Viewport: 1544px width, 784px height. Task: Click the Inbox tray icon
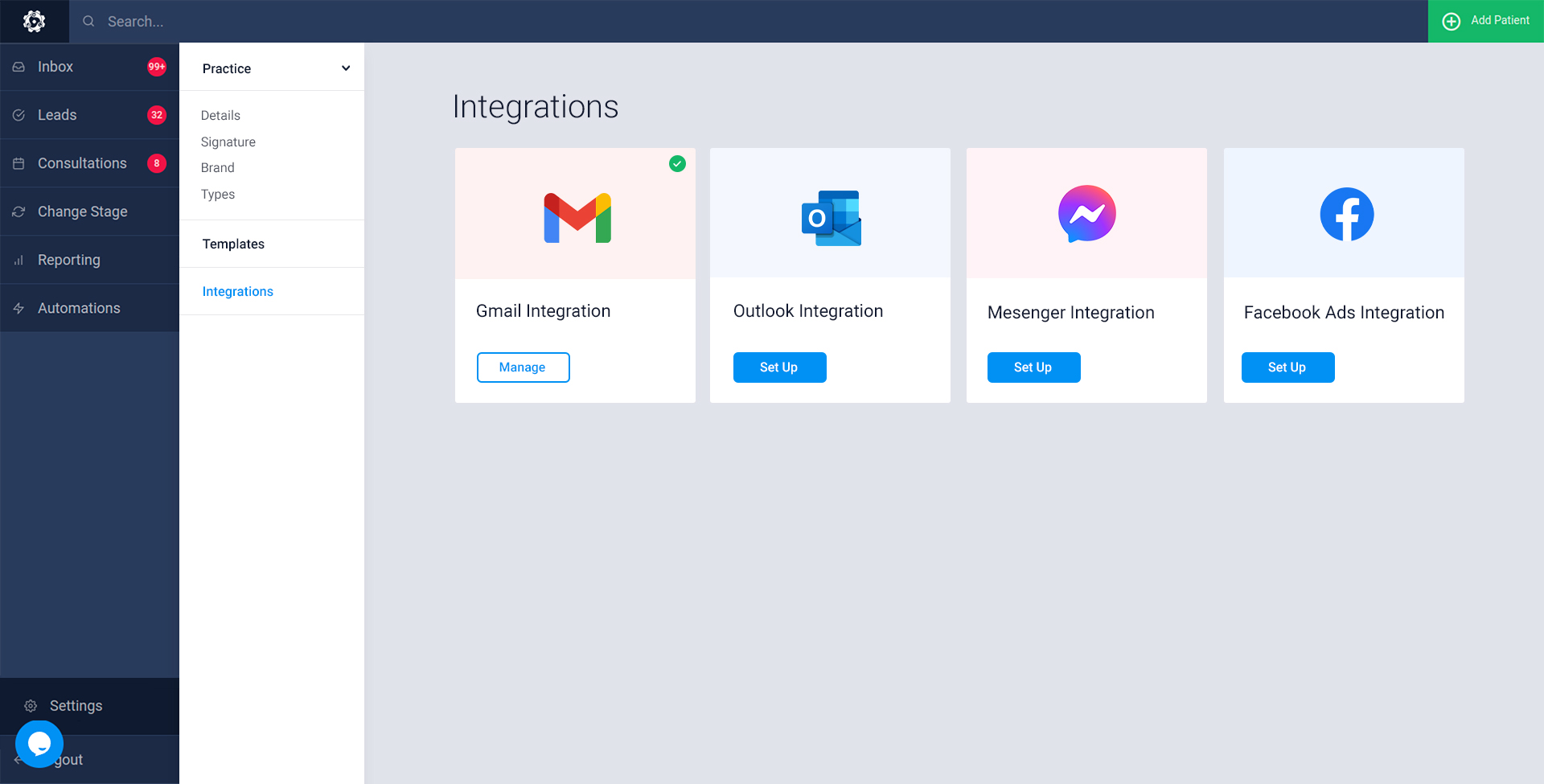[18, 67]
